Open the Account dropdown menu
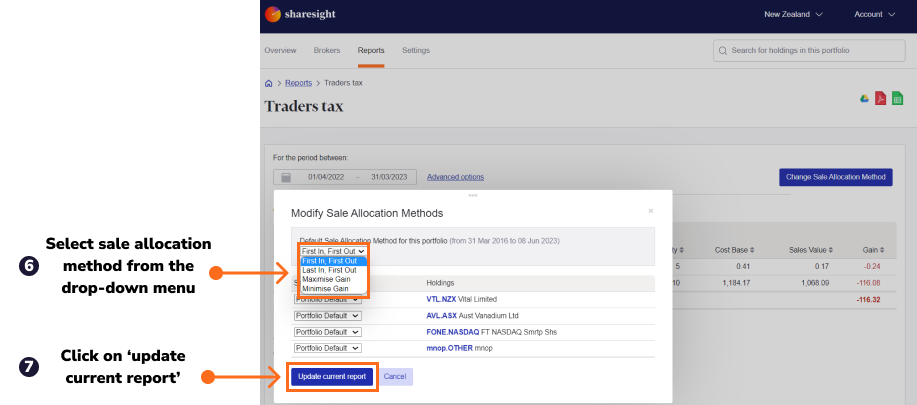Image resolution: width=917 pixels, height=405 pixels. point(874,14)
